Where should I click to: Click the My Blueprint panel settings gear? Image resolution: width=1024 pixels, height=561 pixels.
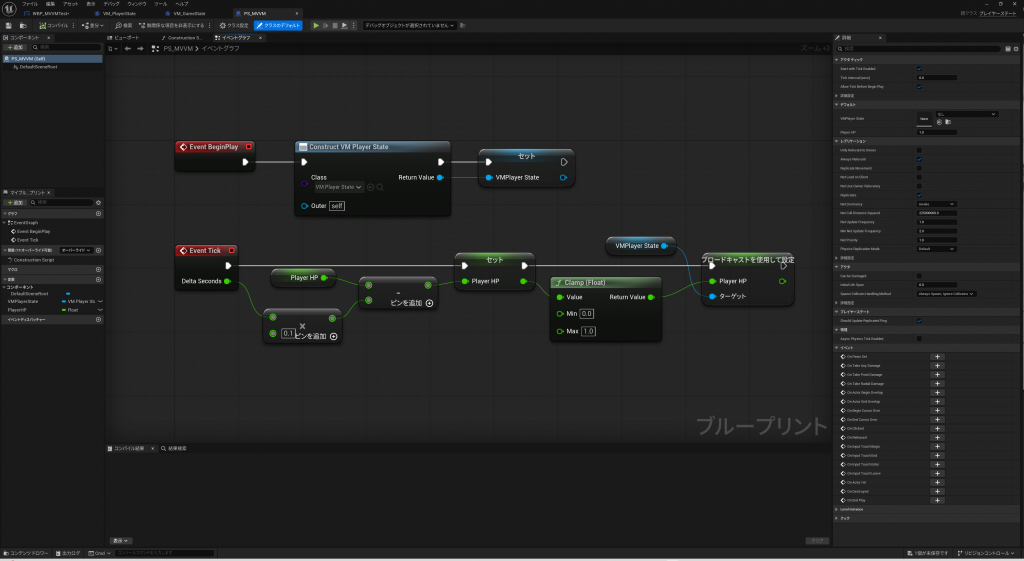(x=98, y=202)
